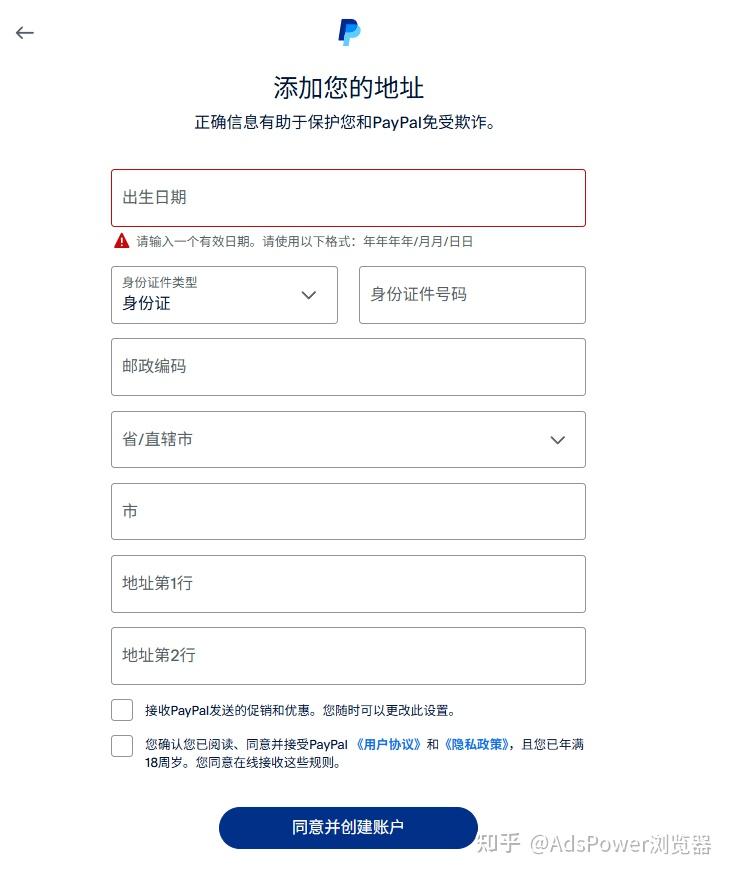Click the 省/直辖市 chevron arrow
The width and height of the screenshot is (729, 874).
(x=558, y=440)
